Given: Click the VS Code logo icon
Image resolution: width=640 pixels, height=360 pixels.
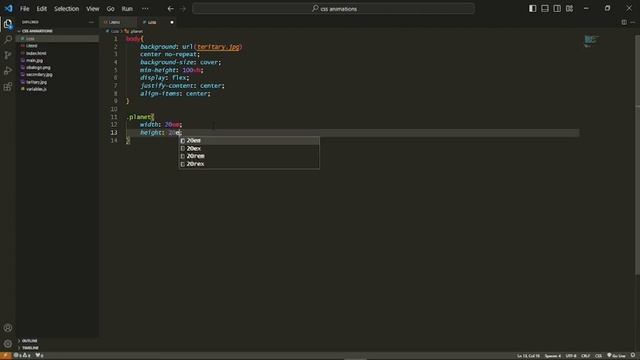Looking at the screenshot, I should (8, 8).
